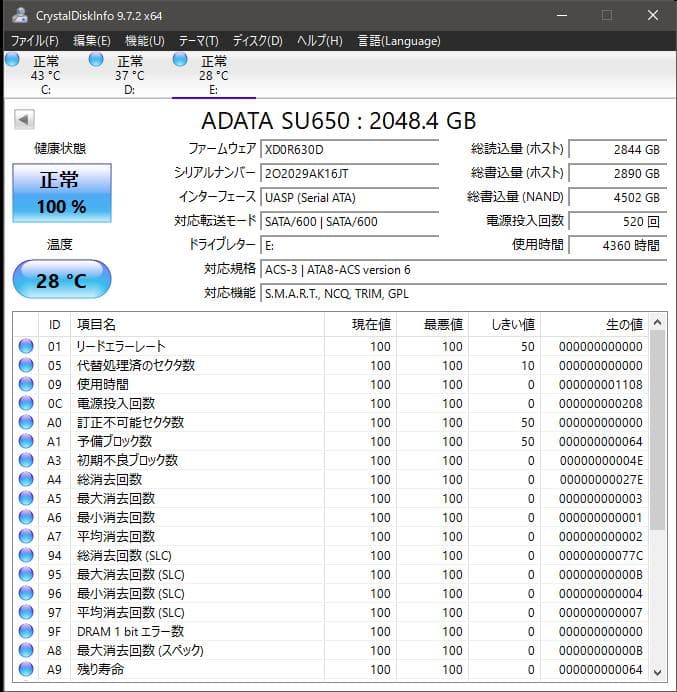The image size is (677, 692).
Task: Click status orb of attribute A1 予備ブロック数
Action: click(26, 441)
